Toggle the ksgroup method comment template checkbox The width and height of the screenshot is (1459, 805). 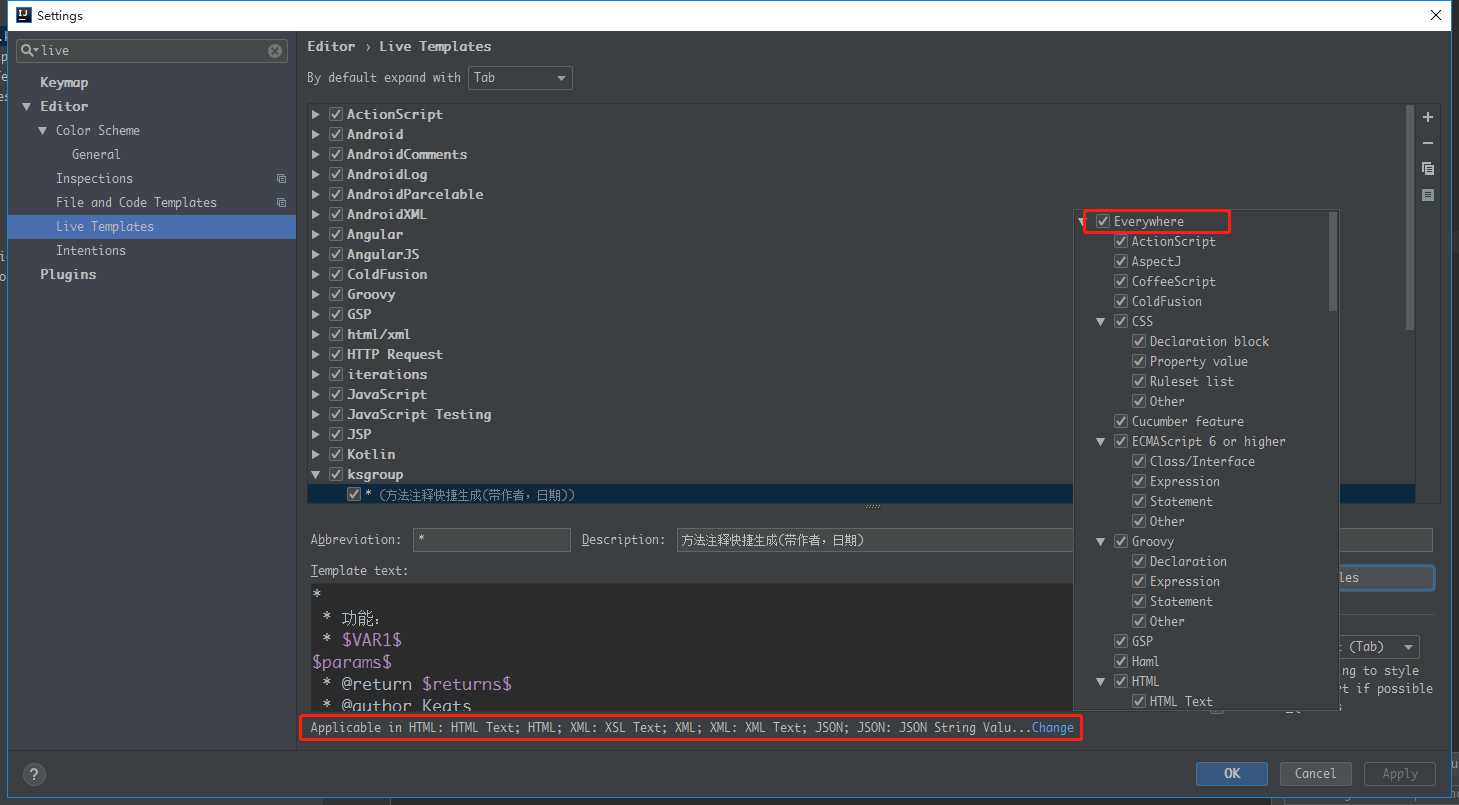(x=354, y=494)
